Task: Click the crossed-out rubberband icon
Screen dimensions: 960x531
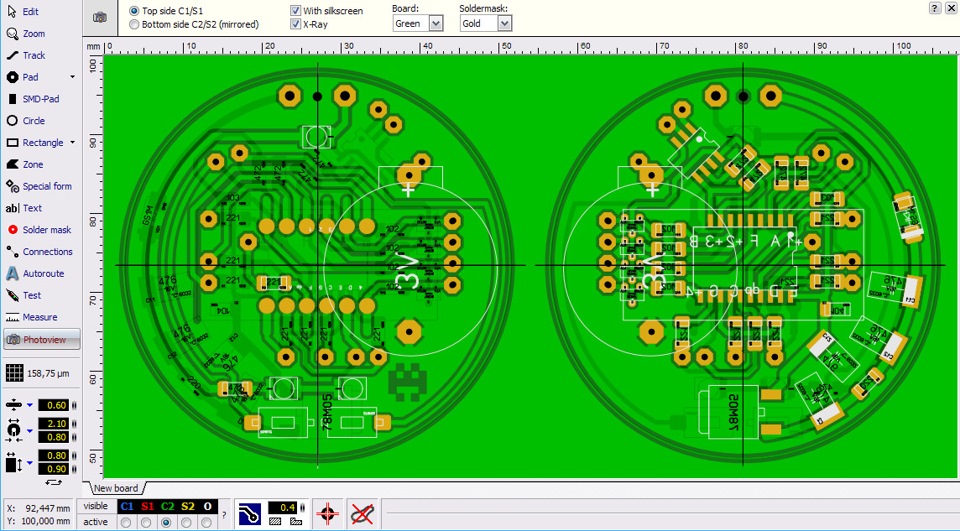Action: (362, 513)
